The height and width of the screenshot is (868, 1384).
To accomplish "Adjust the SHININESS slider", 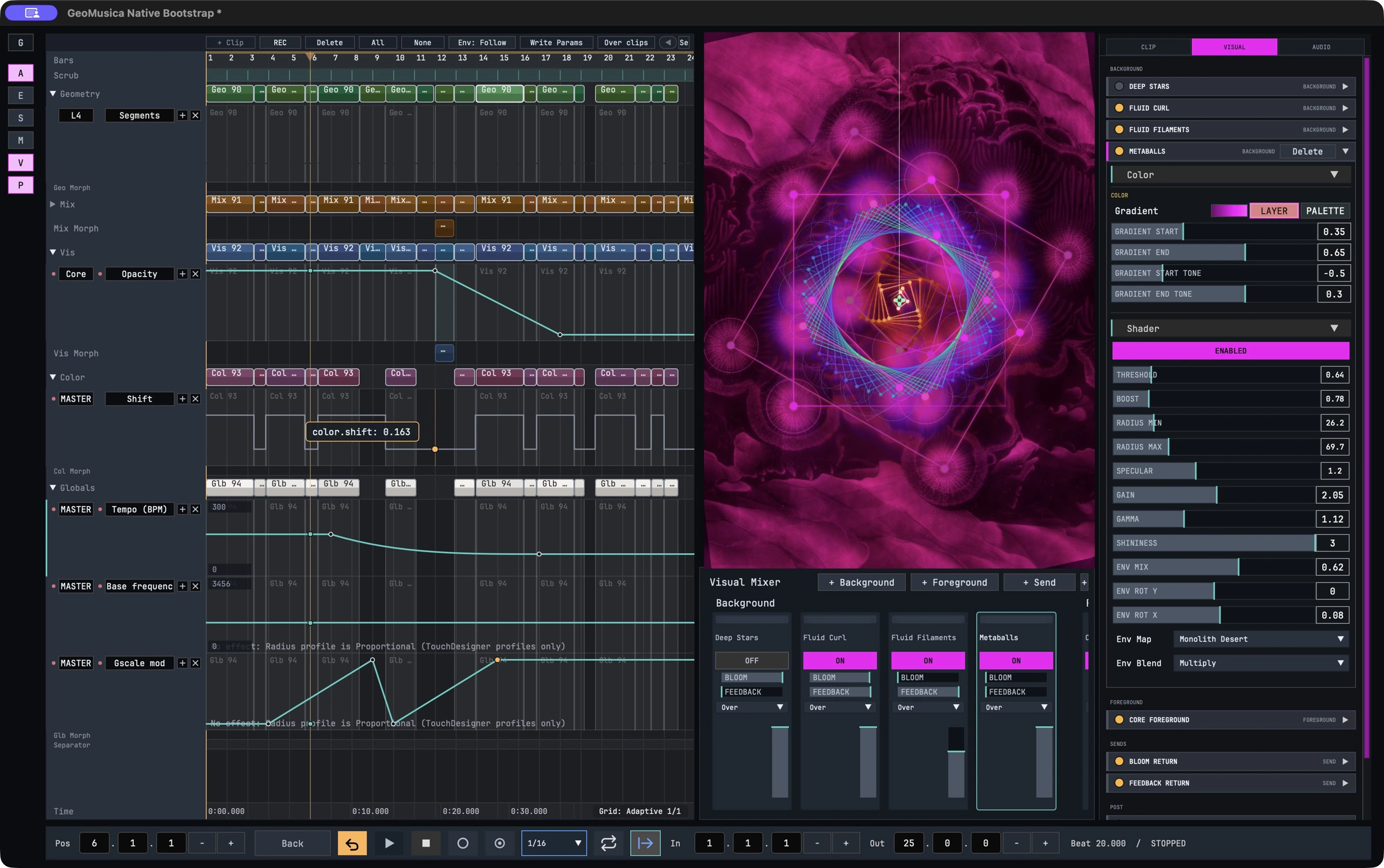I will point(1214,543).
